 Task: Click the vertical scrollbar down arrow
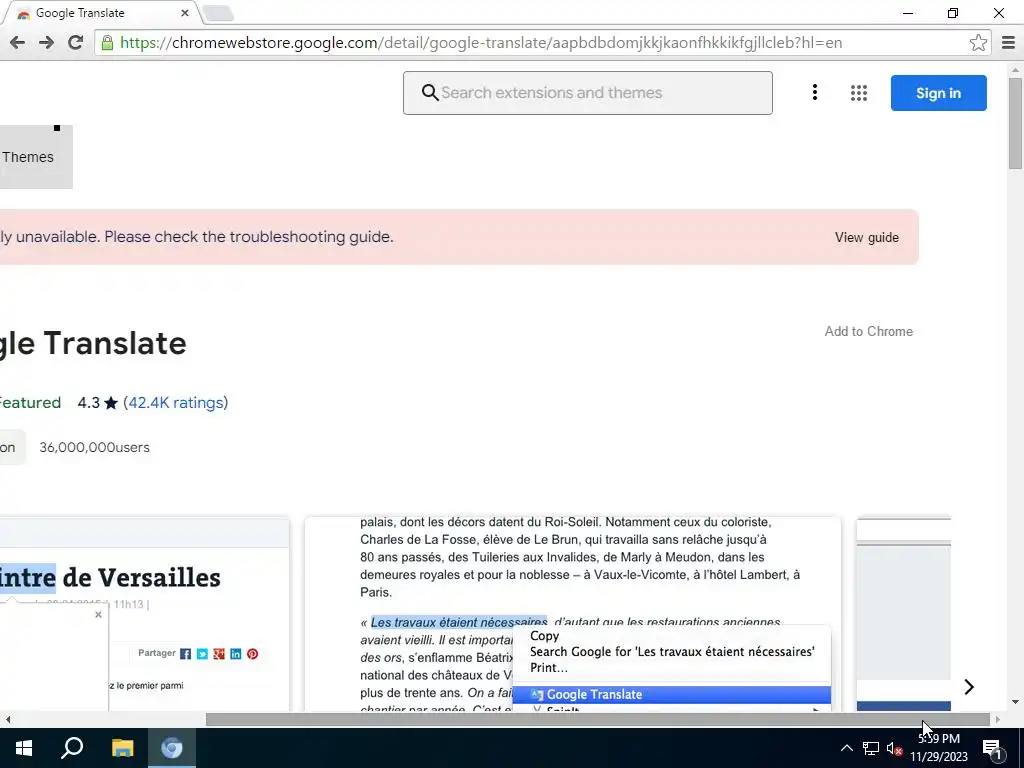tap(1015, 703)
